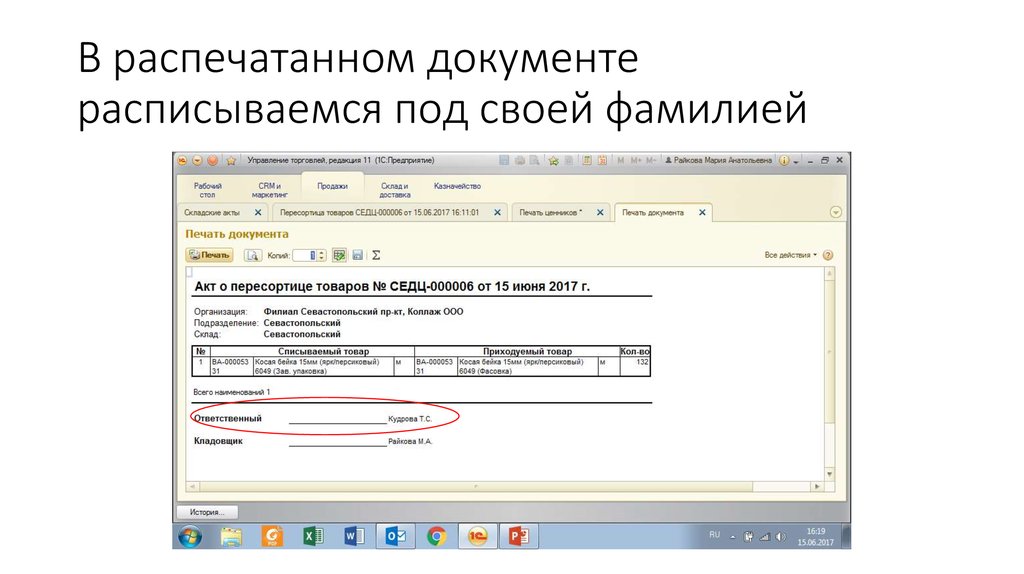Open the calculator icon in title bar
Viewport: 1024px width, 574px height.
click(x=587, y=161)
